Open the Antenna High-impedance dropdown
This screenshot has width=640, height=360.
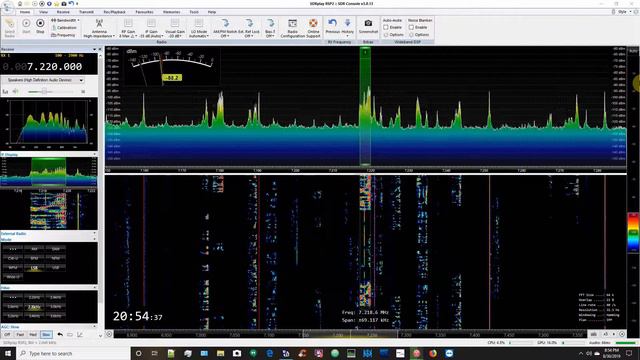pyautogui.click(x=99, y=28)
